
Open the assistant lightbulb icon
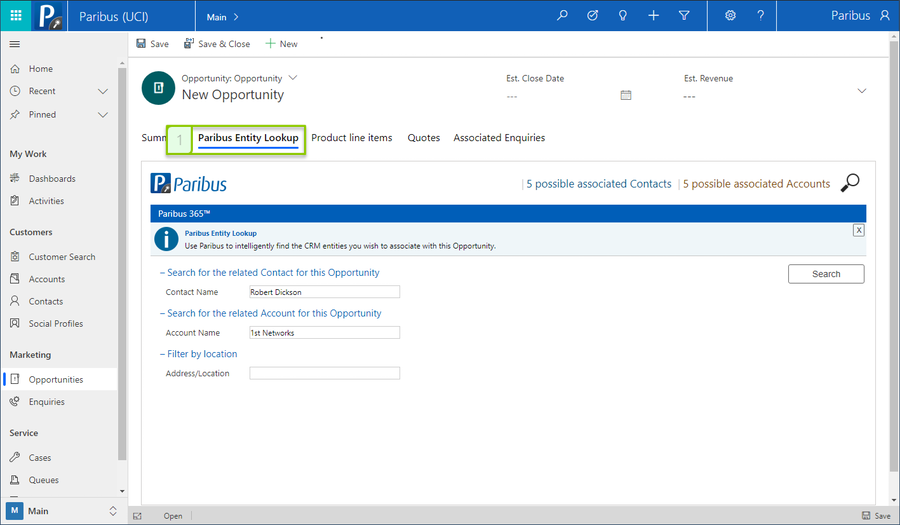tap(623, 15)
